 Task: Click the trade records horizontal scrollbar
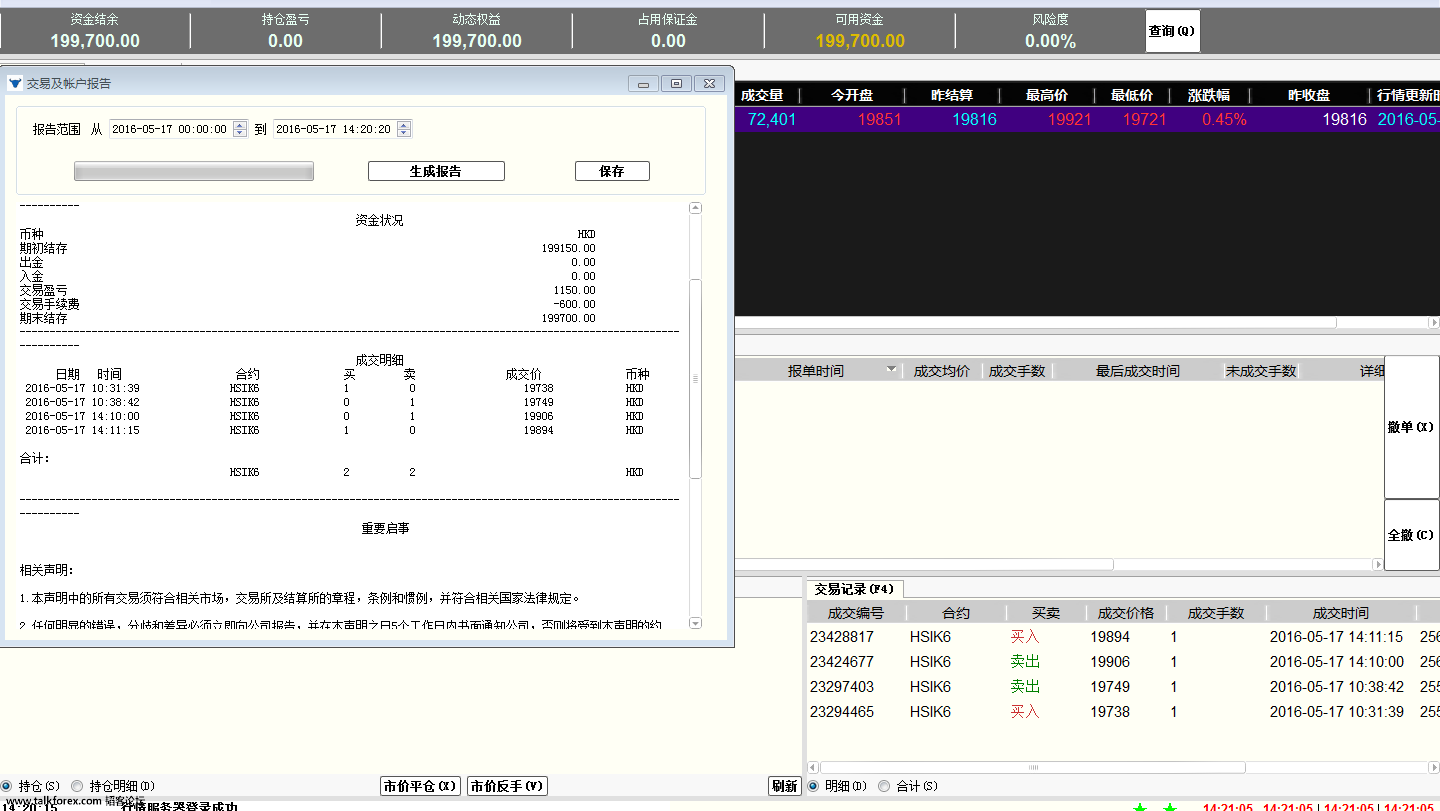point(1033,768)
